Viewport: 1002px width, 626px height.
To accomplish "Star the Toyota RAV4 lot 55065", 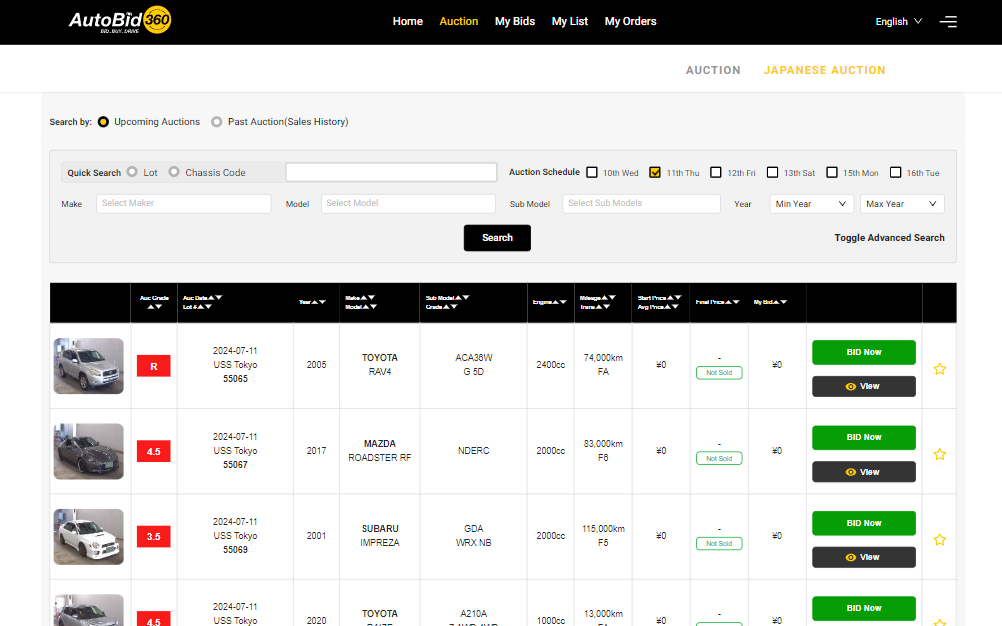I will click(x=939, y=369).
